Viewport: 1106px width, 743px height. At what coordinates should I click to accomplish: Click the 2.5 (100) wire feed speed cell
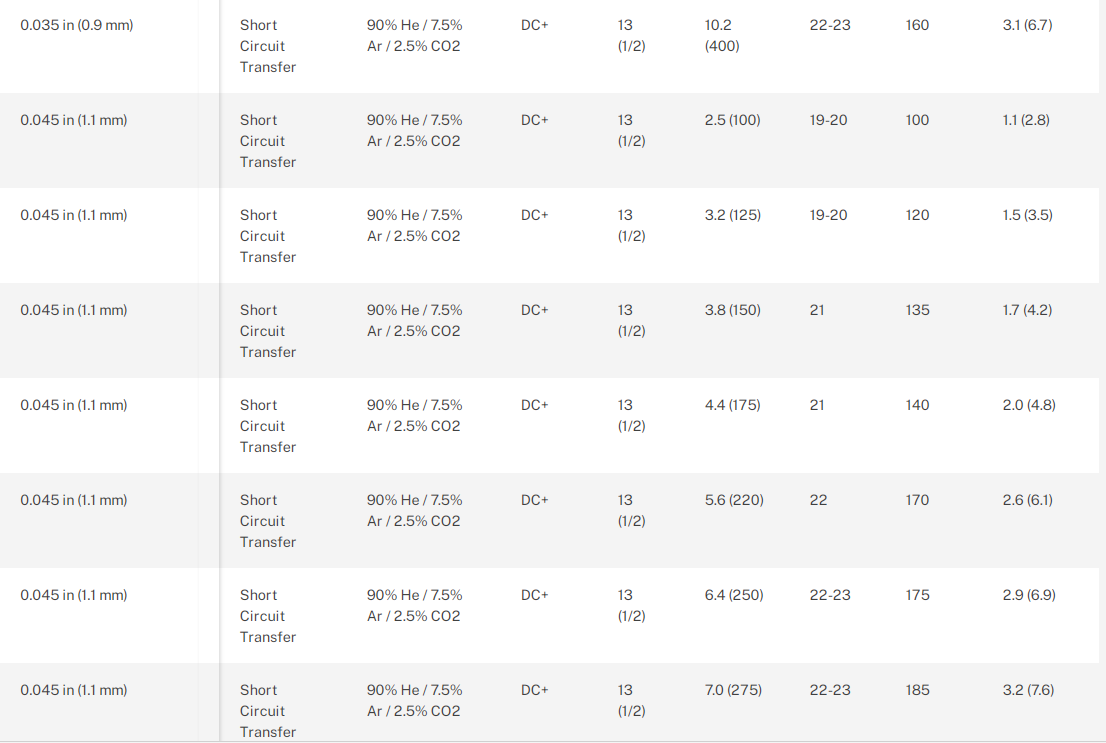(732, 120)
